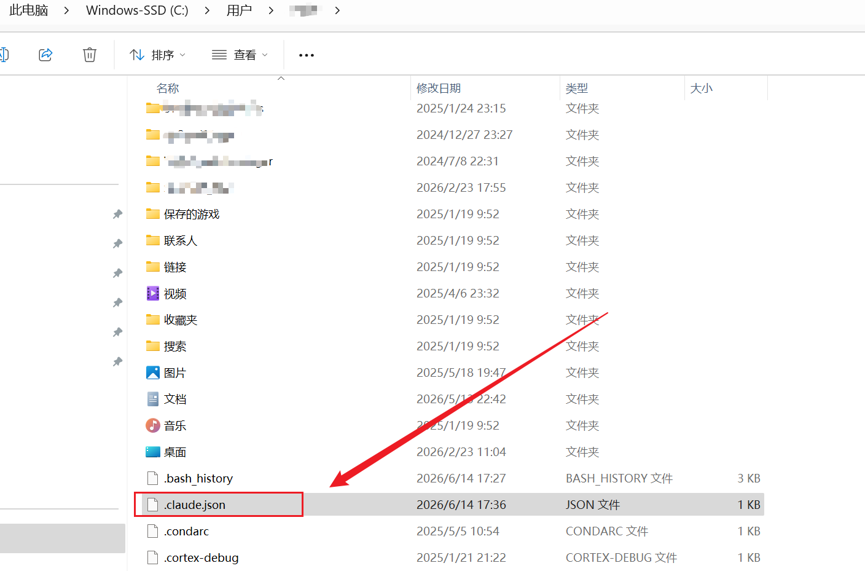
Task: Click CORTEX-DEBUG 文件 type cell
Action: point(621,558)
